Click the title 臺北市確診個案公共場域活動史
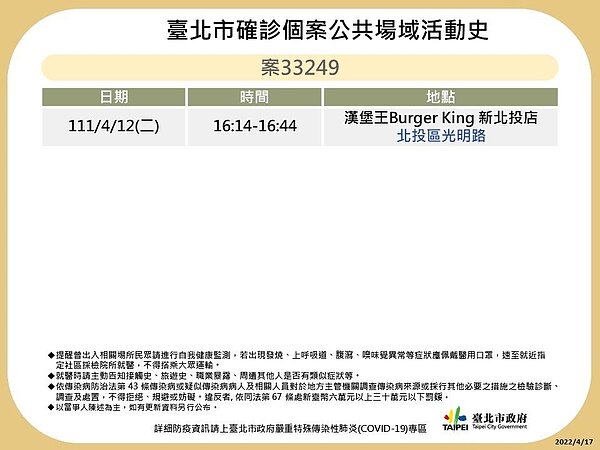The width and height of the screenshot is (600, 450). click(328, 30)
